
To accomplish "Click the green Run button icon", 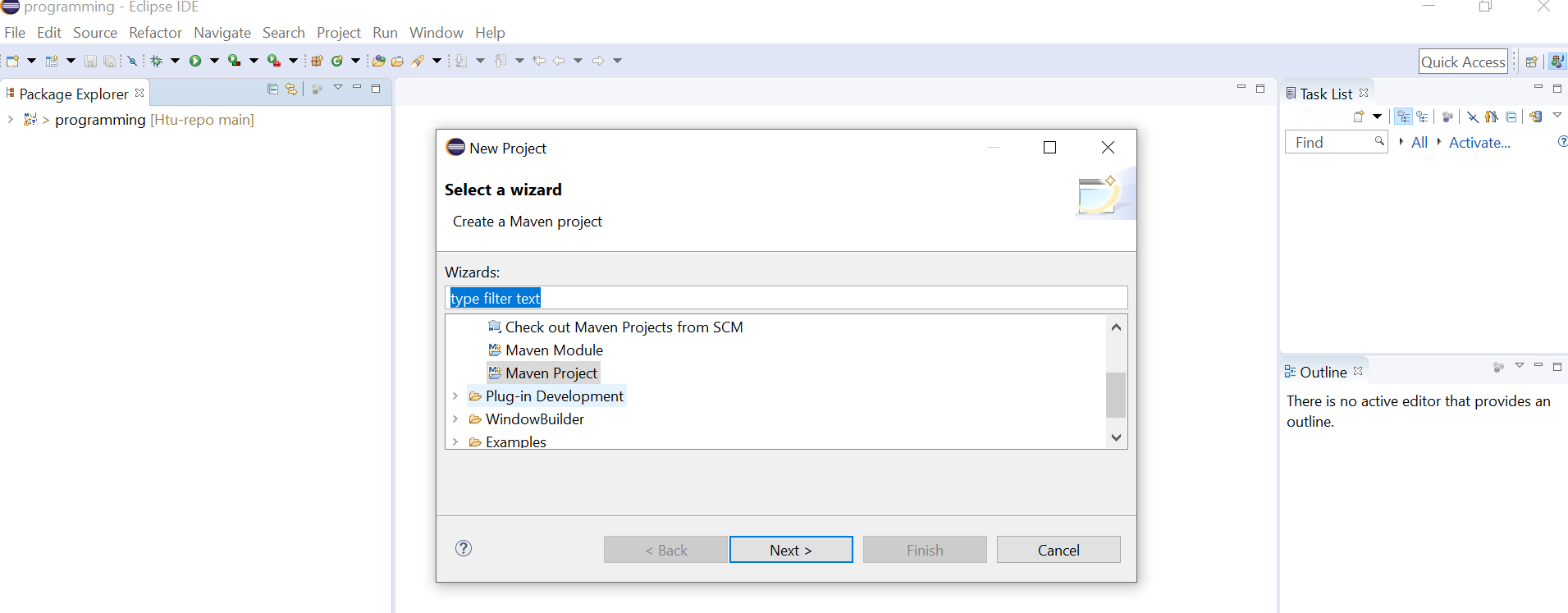I will pos(195,61).
